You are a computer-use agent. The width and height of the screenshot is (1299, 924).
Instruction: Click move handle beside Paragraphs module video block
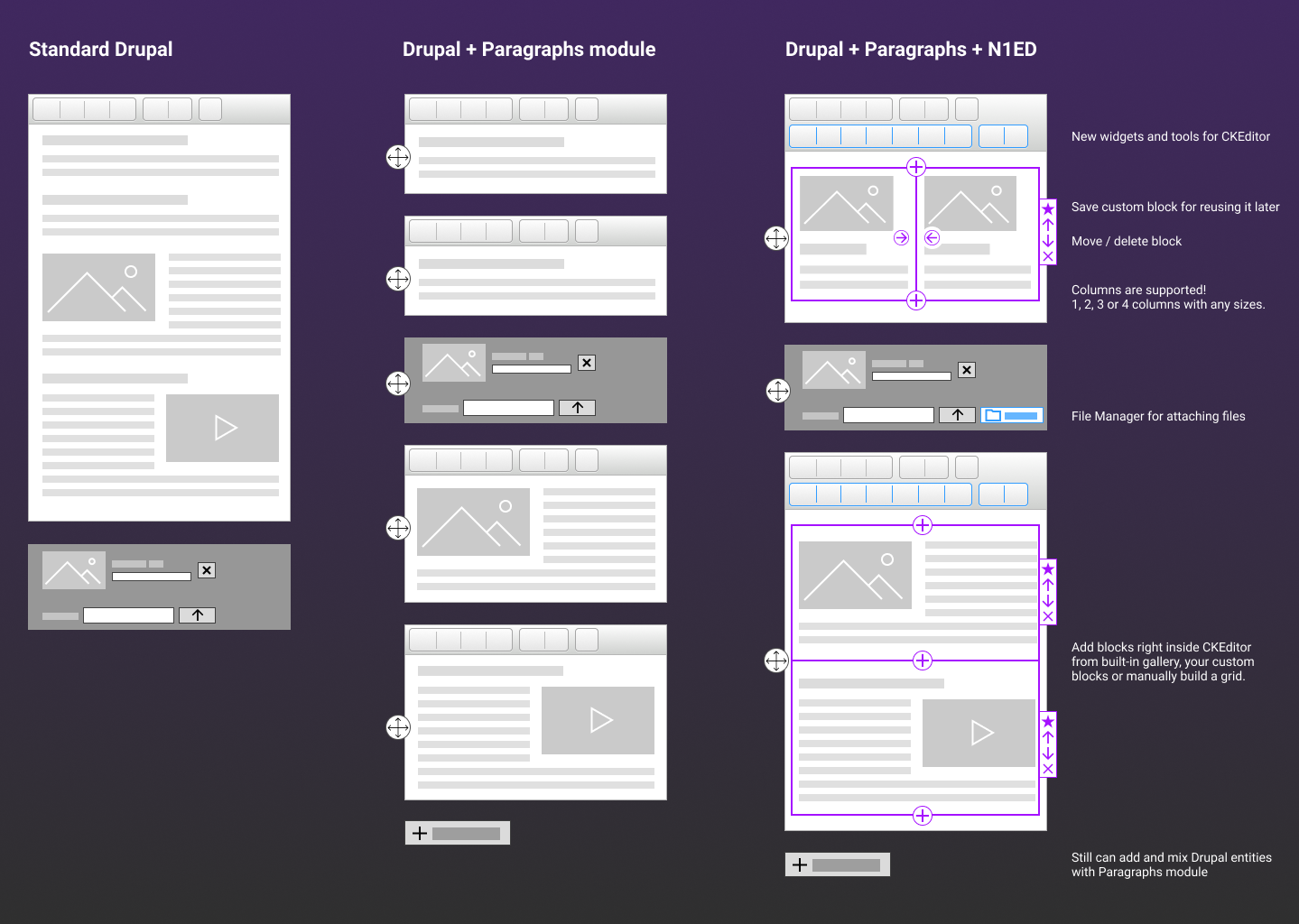398,727
